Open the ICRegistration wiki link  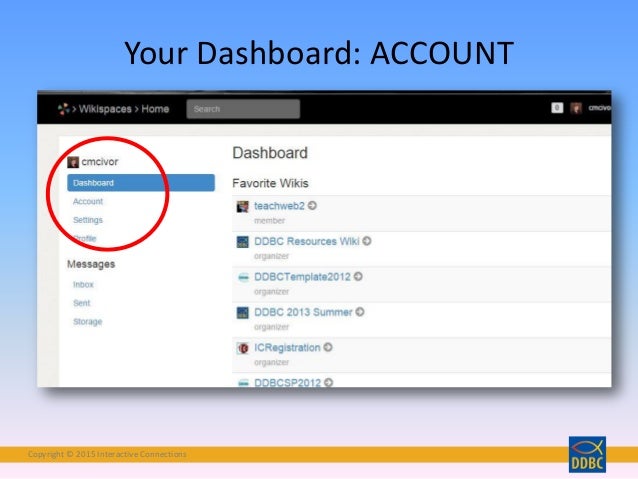pyautogui.click(x=287, y=348)
